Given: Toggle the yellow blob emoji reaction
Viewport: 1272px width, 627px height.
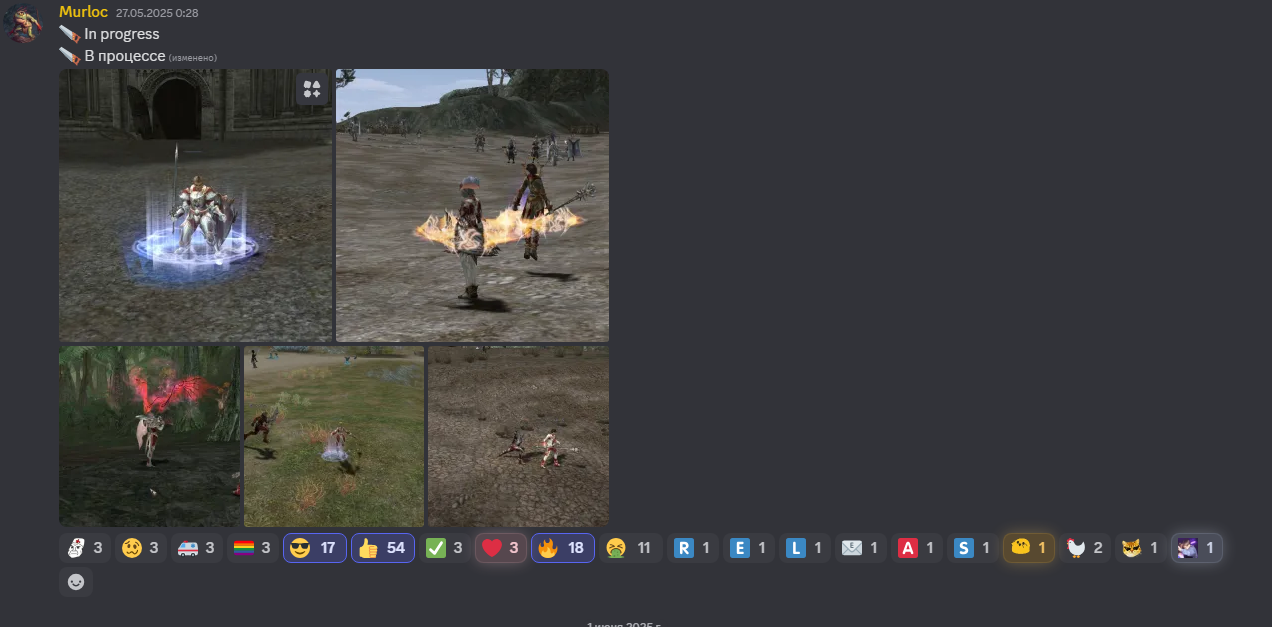Looking at the screenshot, I should pyautogui.click(x=1029, y=548).
